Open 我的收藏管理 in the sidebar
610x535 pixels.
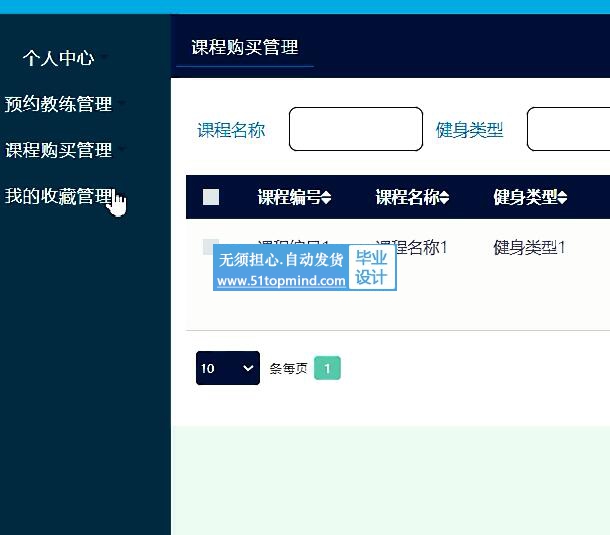(x=59, y=196)
